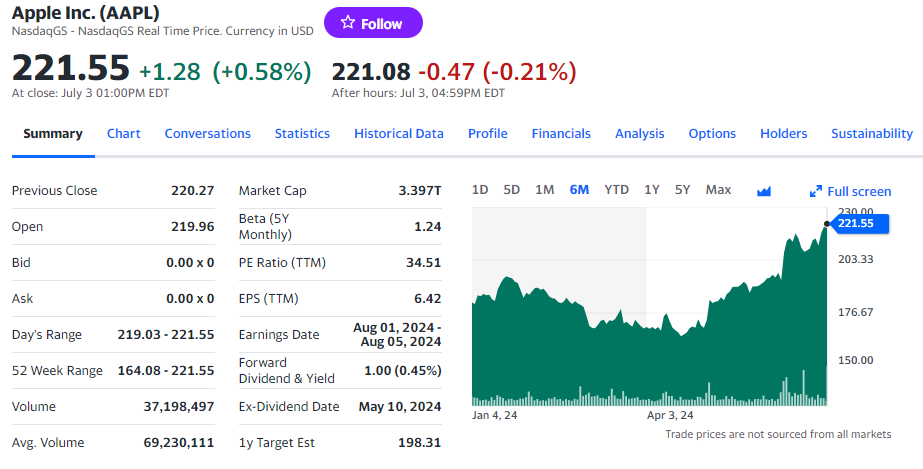Click the Ask label

[x=22, y=298]
